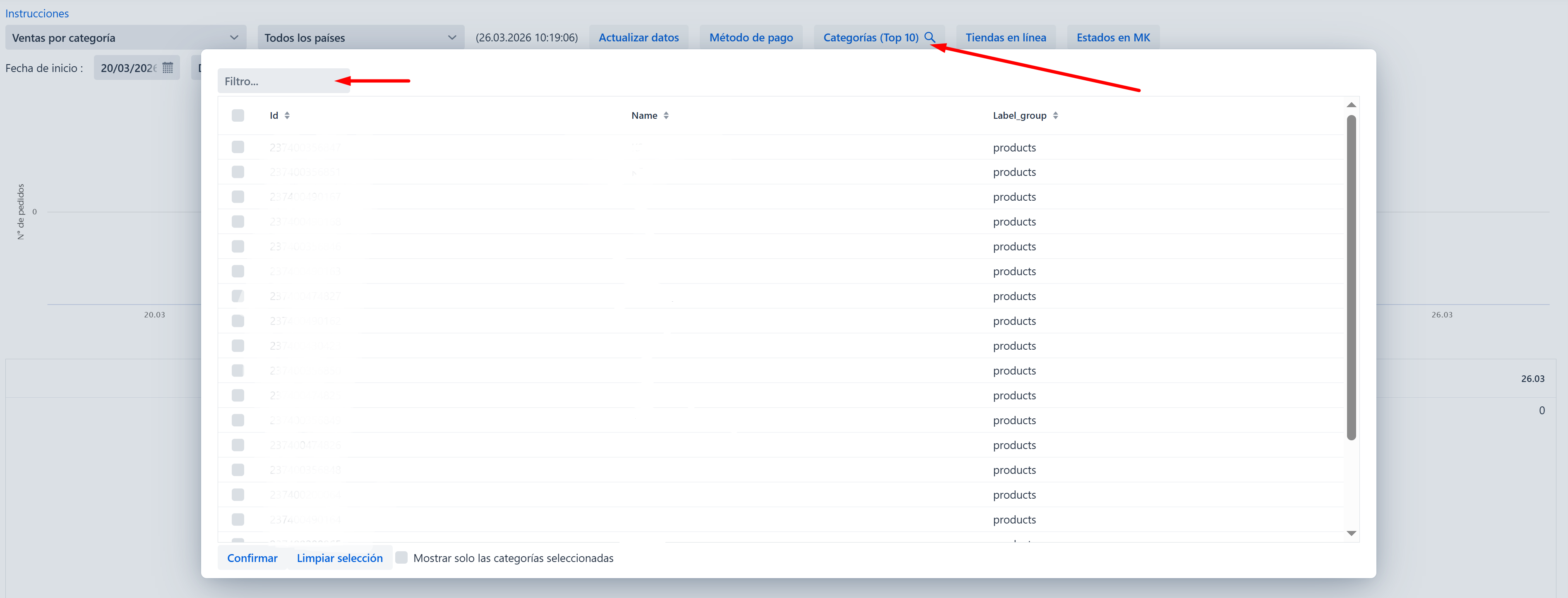Click the Categorías search magnifier icon
The width and height of the screenshot is (1568, 598).
point(929,37)
